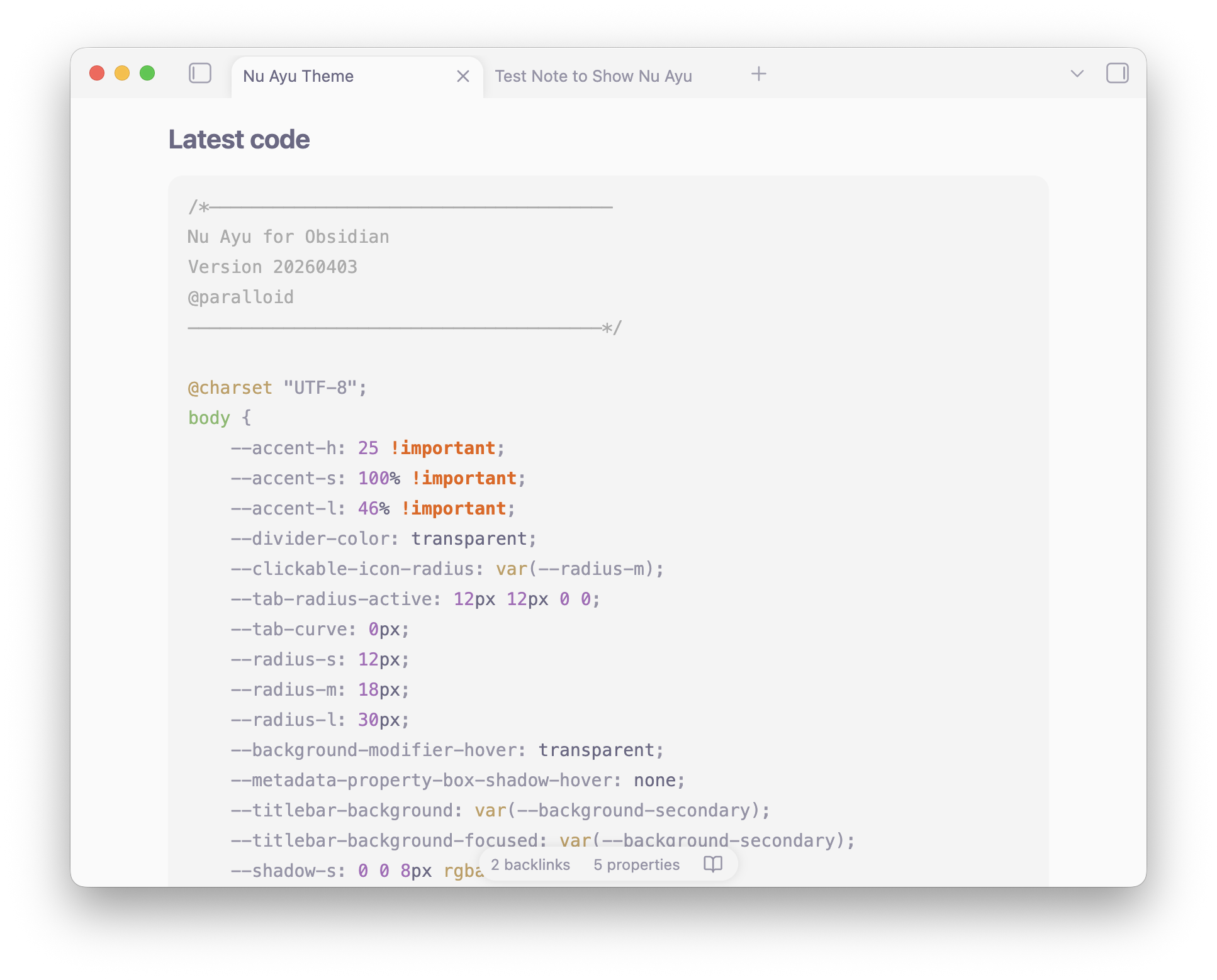
Task: Click the --accent-l: 46% line
Action: tap(373, 509)
